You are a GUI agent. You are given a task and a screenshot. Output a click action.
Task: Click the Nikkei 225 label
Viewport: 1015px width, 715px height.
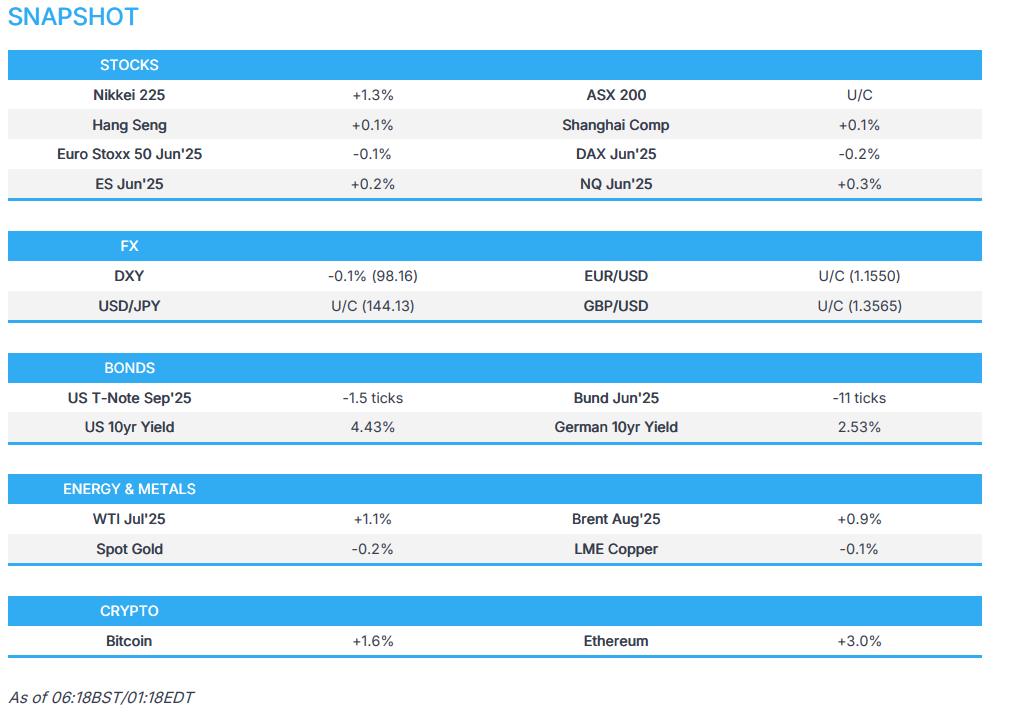tap(129, 95)
